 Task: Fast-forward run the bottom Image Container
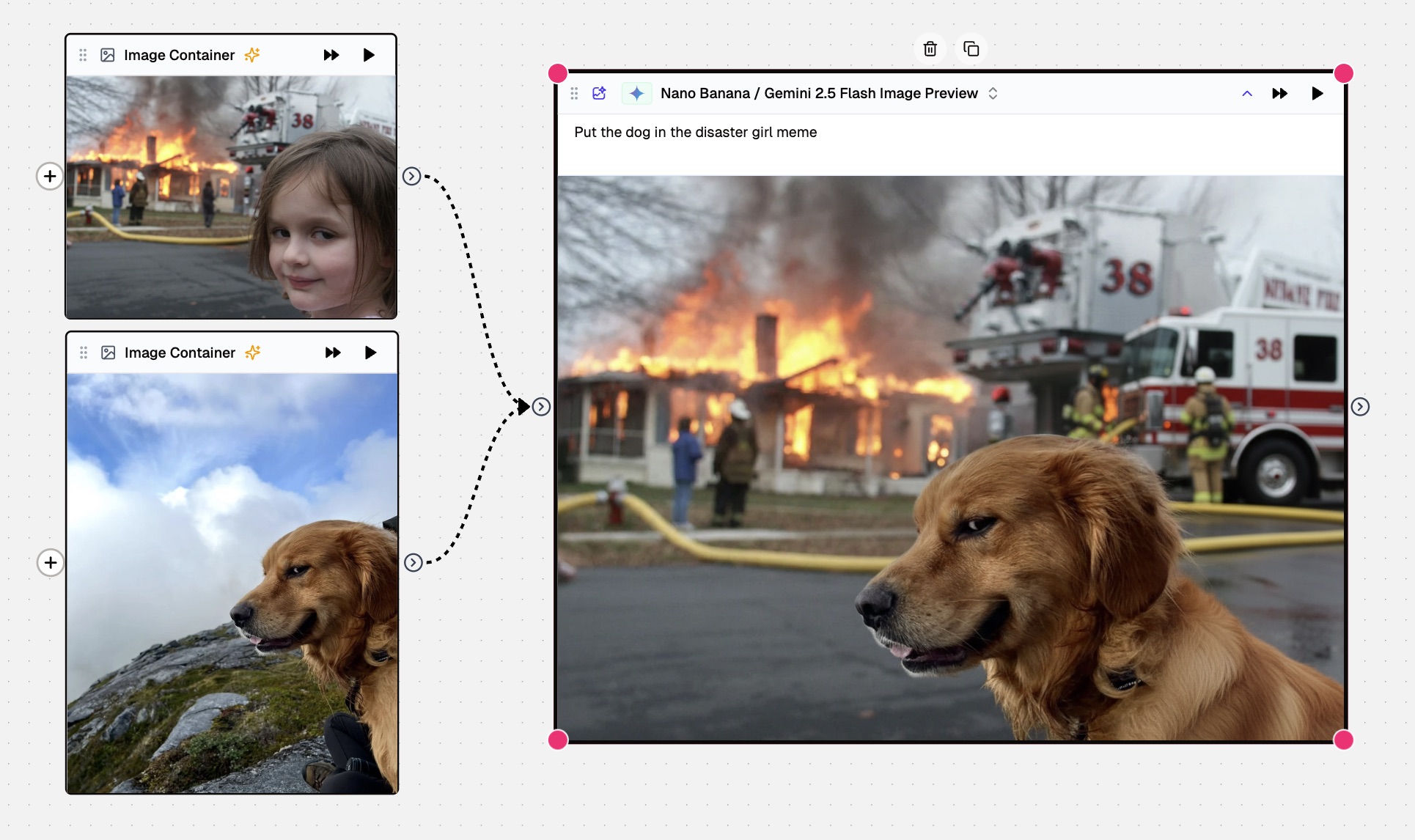[x=332, y=352]
